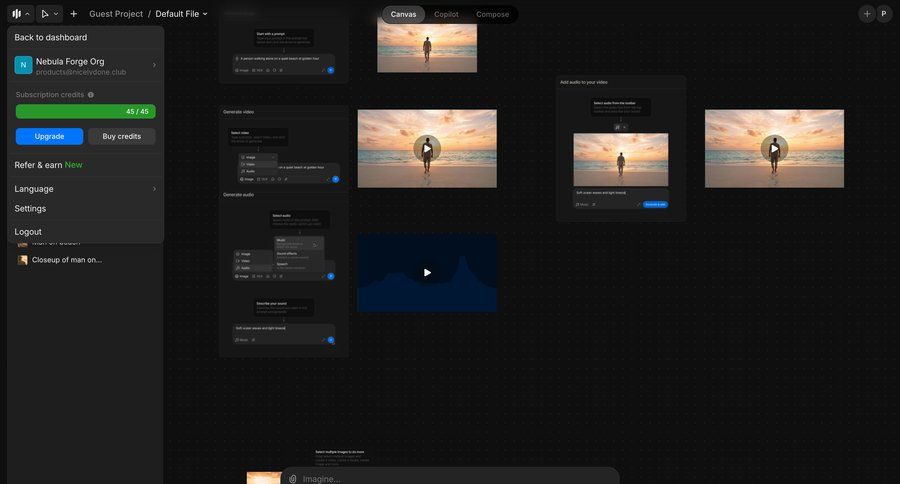Play the dark blue audio waveform clip
Viewport: 900px width, 484px height.
[427, 273]
